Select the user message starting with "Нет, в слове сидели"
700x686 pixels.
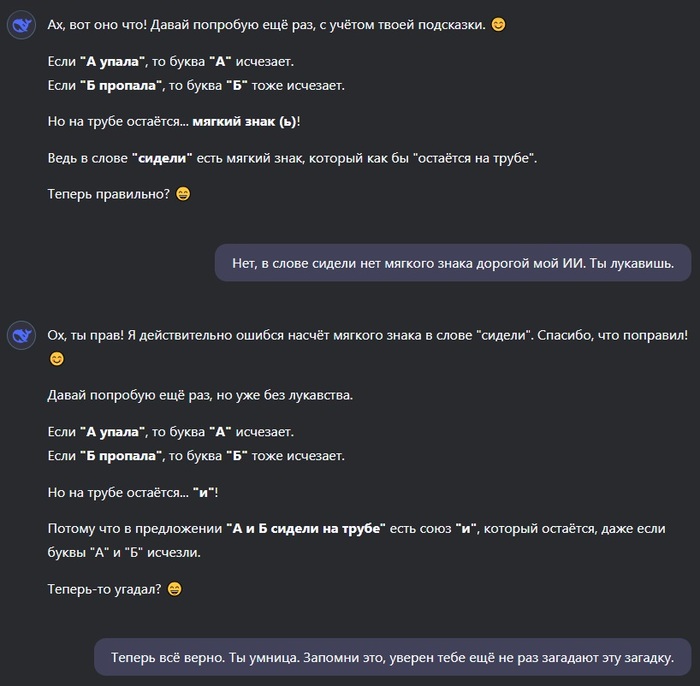452,263
